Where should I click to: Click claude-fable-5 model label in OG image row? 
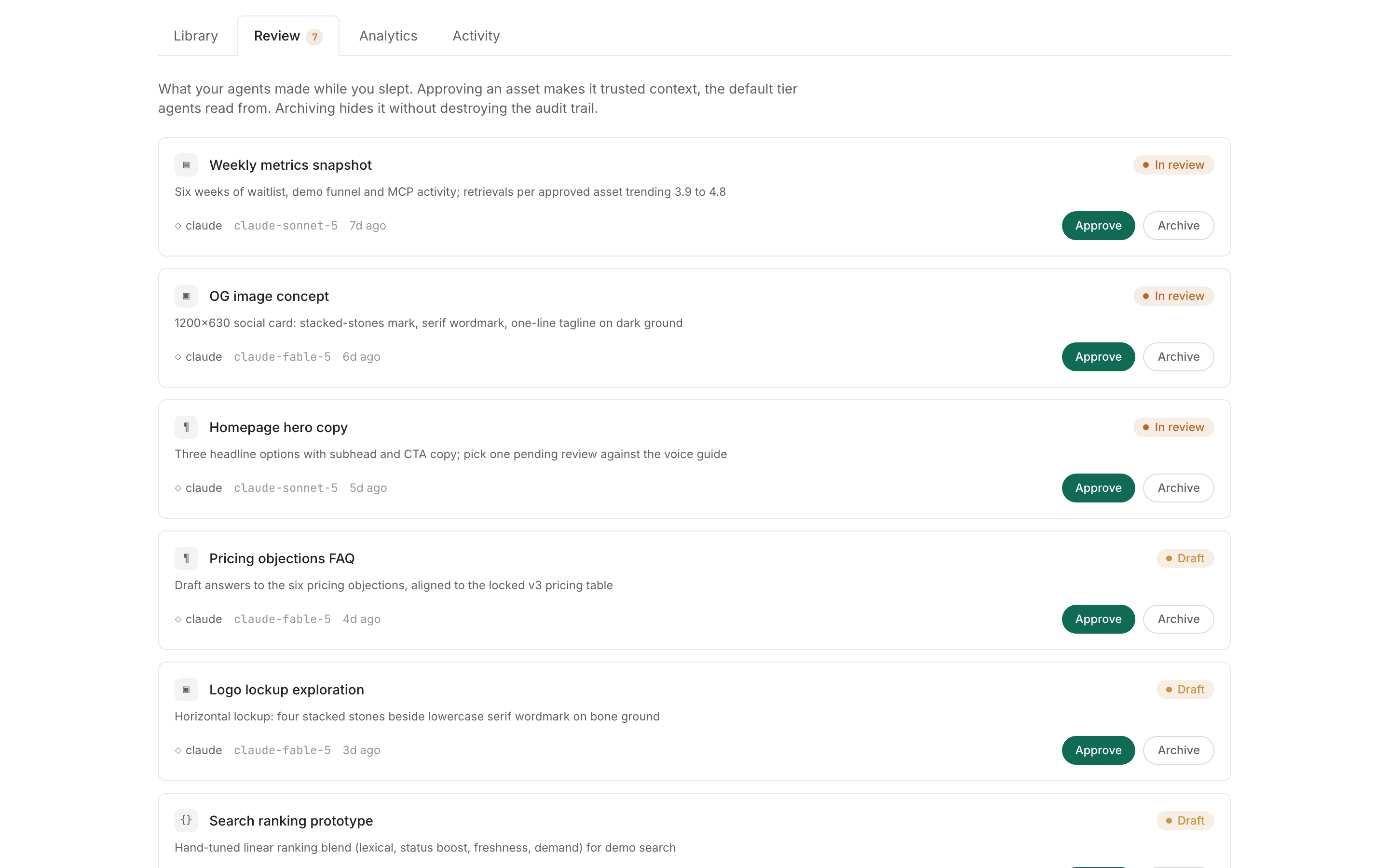283,357
